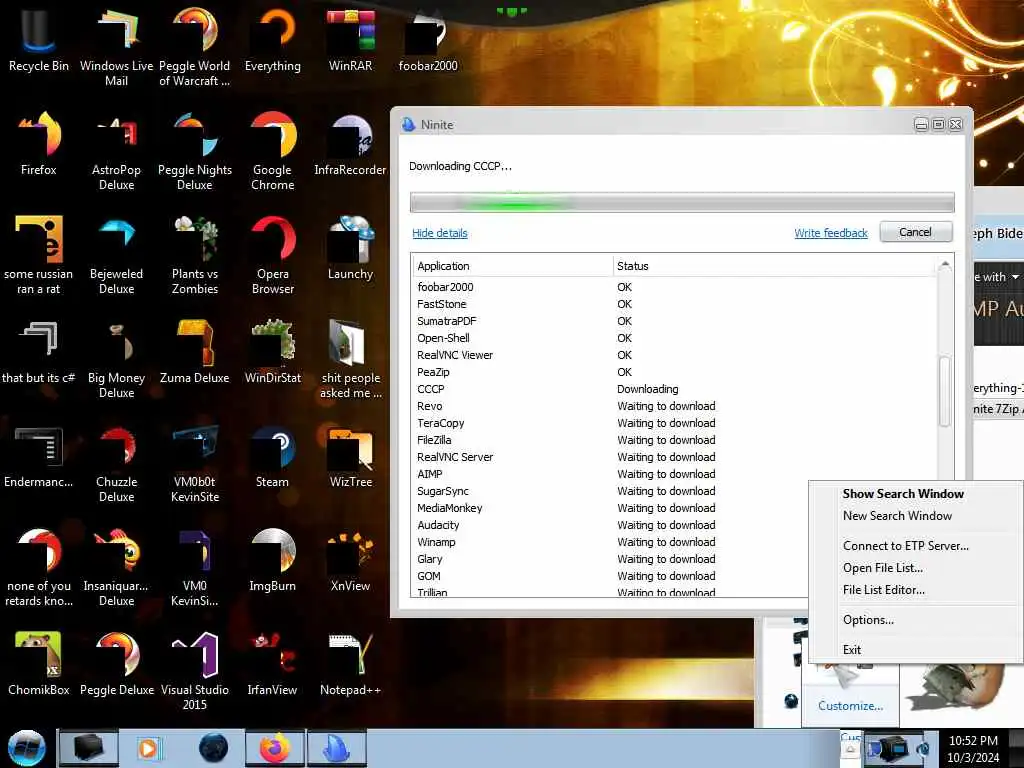Screen dimensions: 1024x768
Task: Choose Exit in tray context menu
Action: click(x=852, y=650)
